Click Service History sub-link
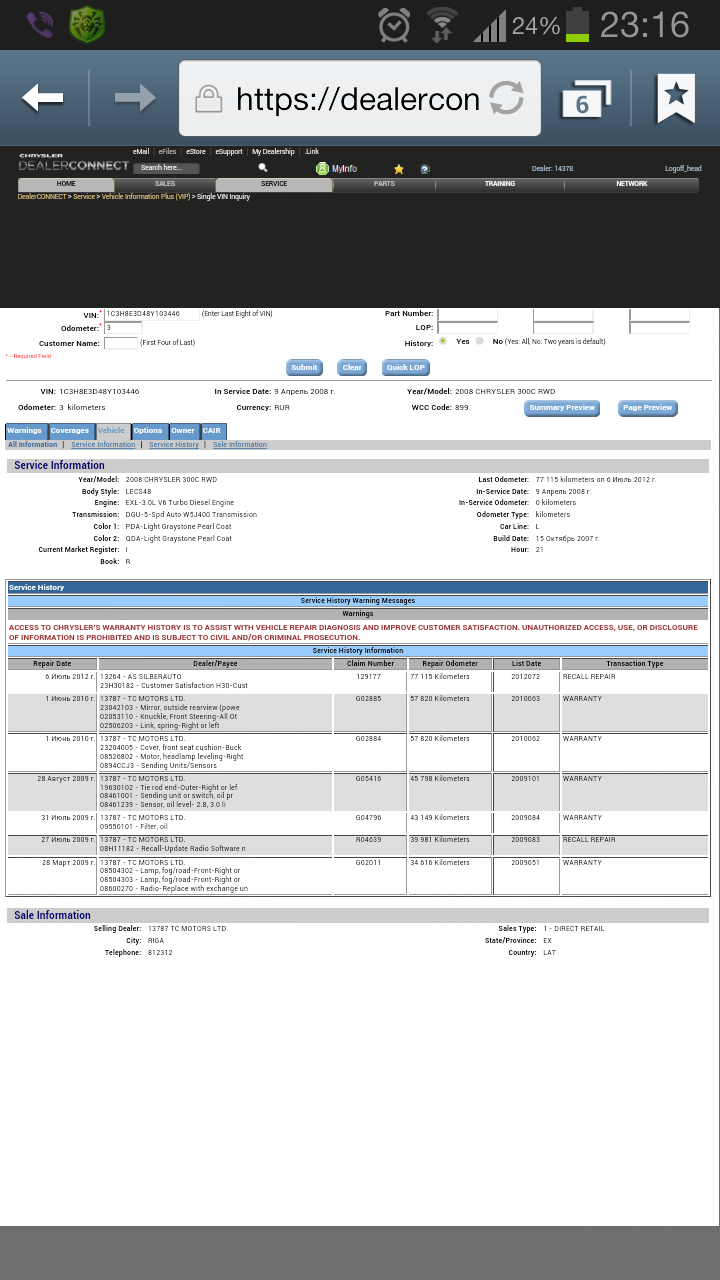 pos(174,445)
